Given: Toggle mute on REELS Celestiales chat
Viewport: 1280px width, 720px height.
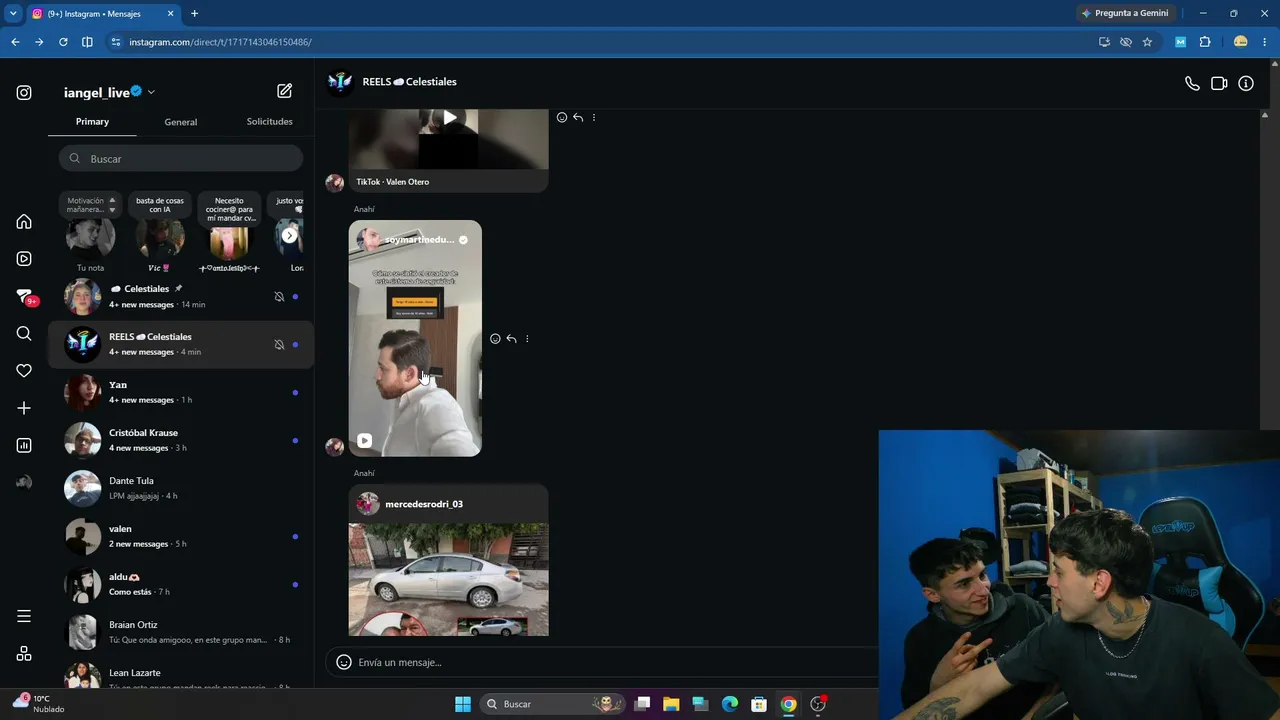Looking at the screenshot, I should [279, 345].
